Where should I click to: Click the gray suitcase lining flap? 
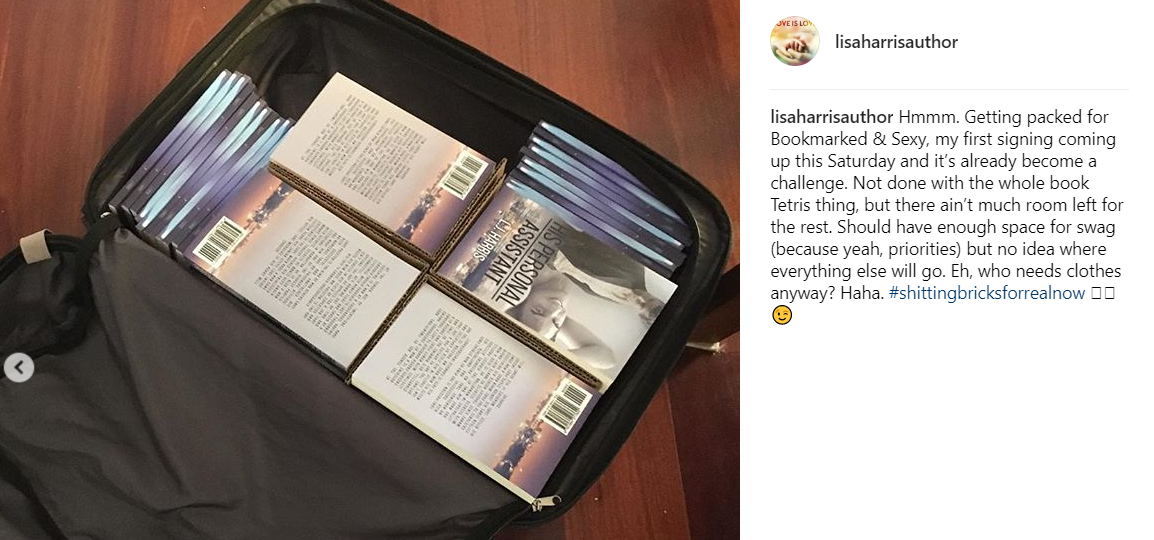pyautogui.click(x=221, y=412)
